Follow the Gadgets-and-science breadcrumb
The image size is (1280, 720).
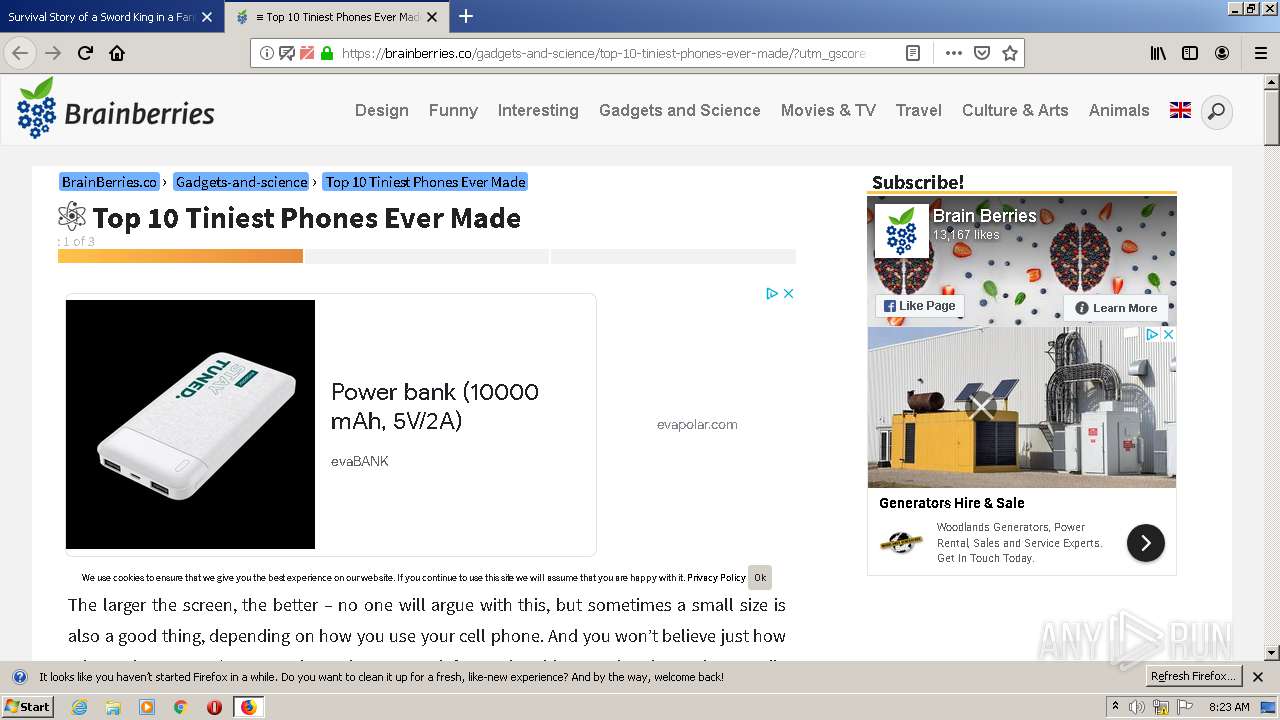(241, 182)
